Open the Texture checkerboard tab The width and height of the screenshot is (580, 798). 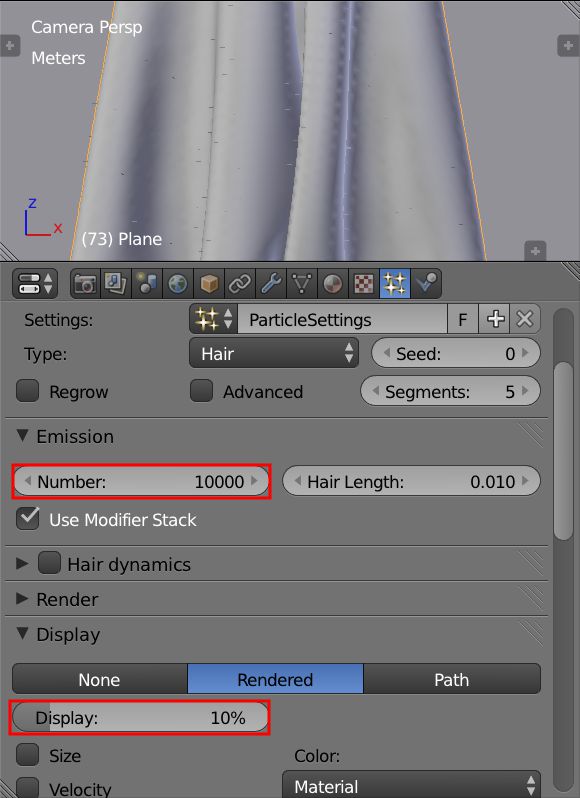pos(364,283)
